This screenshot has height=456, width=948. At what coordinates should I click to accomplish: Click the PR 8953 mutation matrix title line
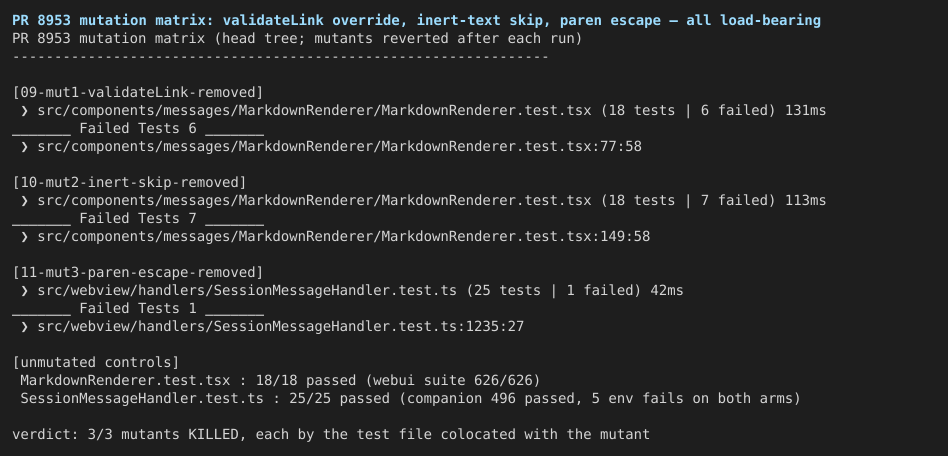pos(416,21)
